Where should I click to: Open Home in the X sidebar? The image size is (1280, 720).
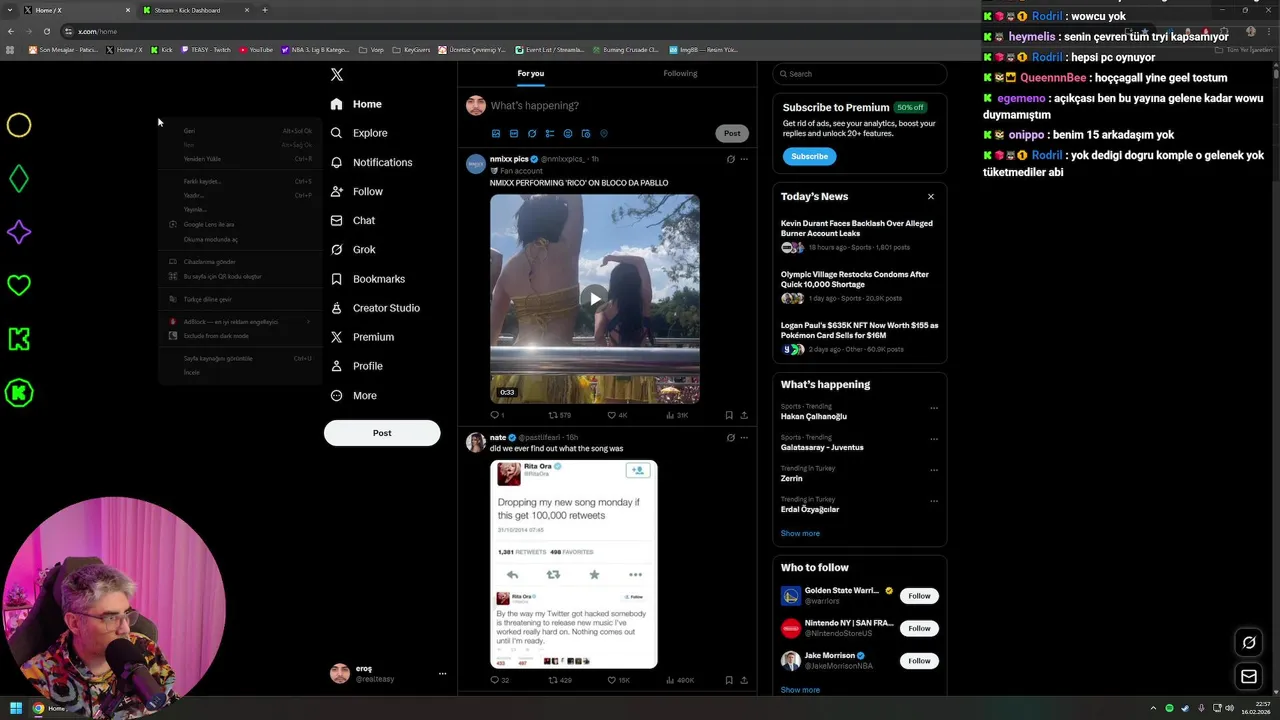click(356, 104)
